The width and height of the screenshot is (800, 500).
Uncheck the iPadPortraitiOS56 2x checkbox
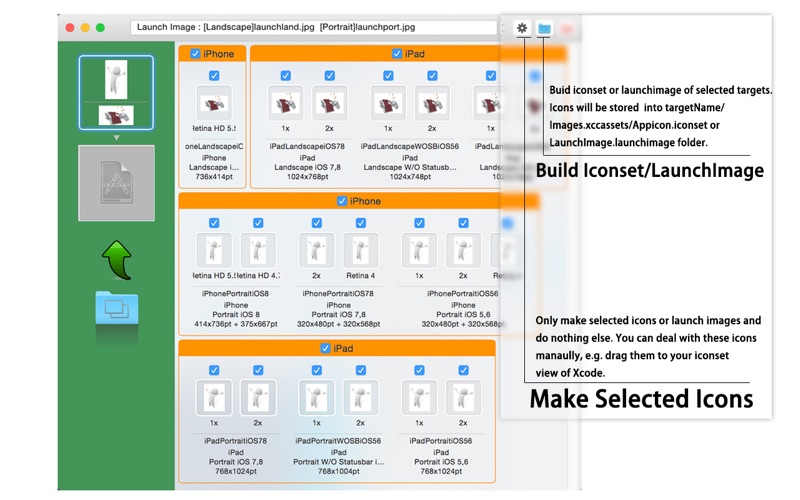point(463,370)
